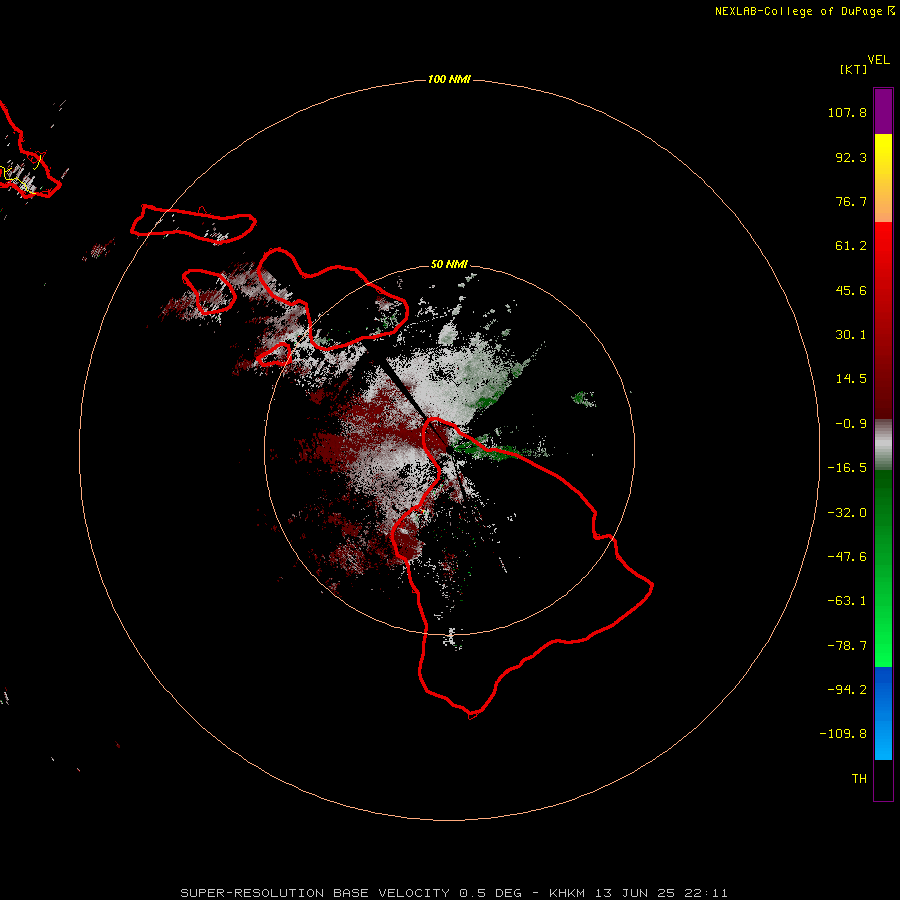Click the -47.6 velocity scale value
Screen dimensions: 900x900
pos(847,557)
